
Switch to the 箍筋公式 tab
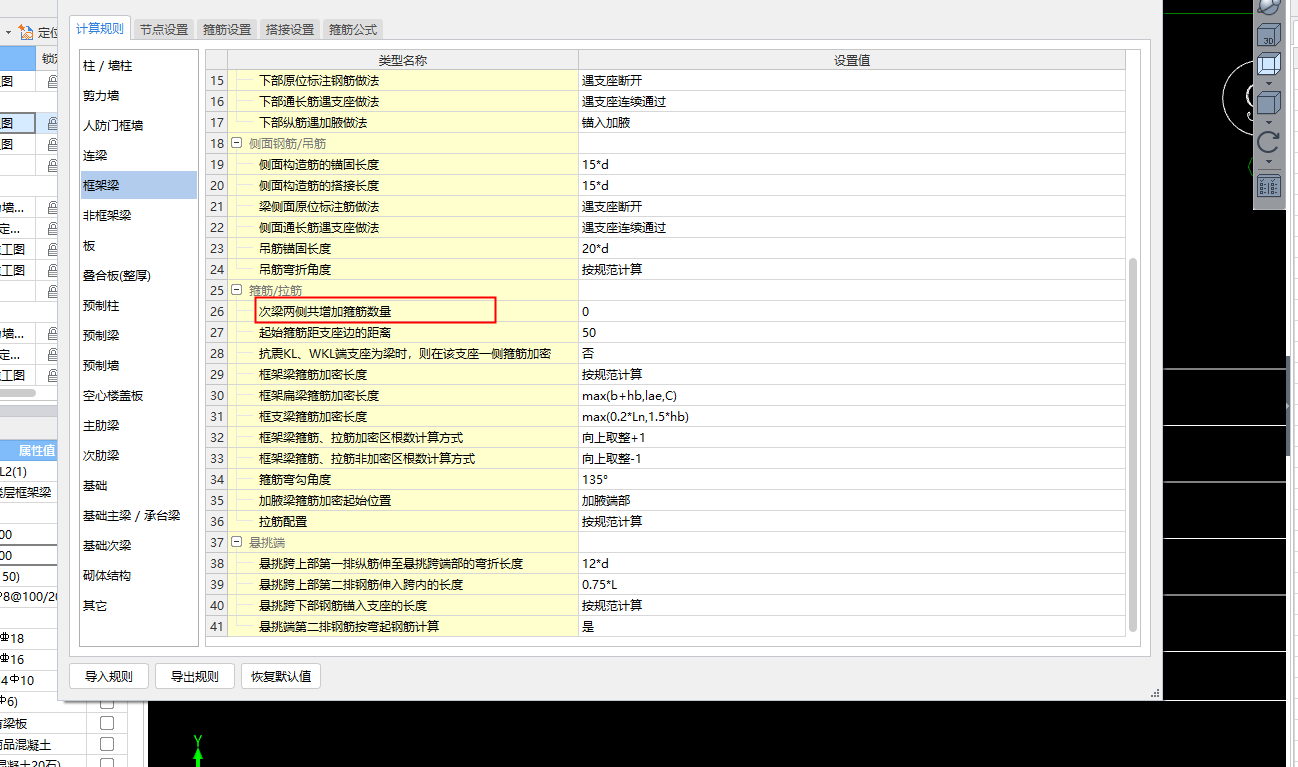click(x=353, y=30)
